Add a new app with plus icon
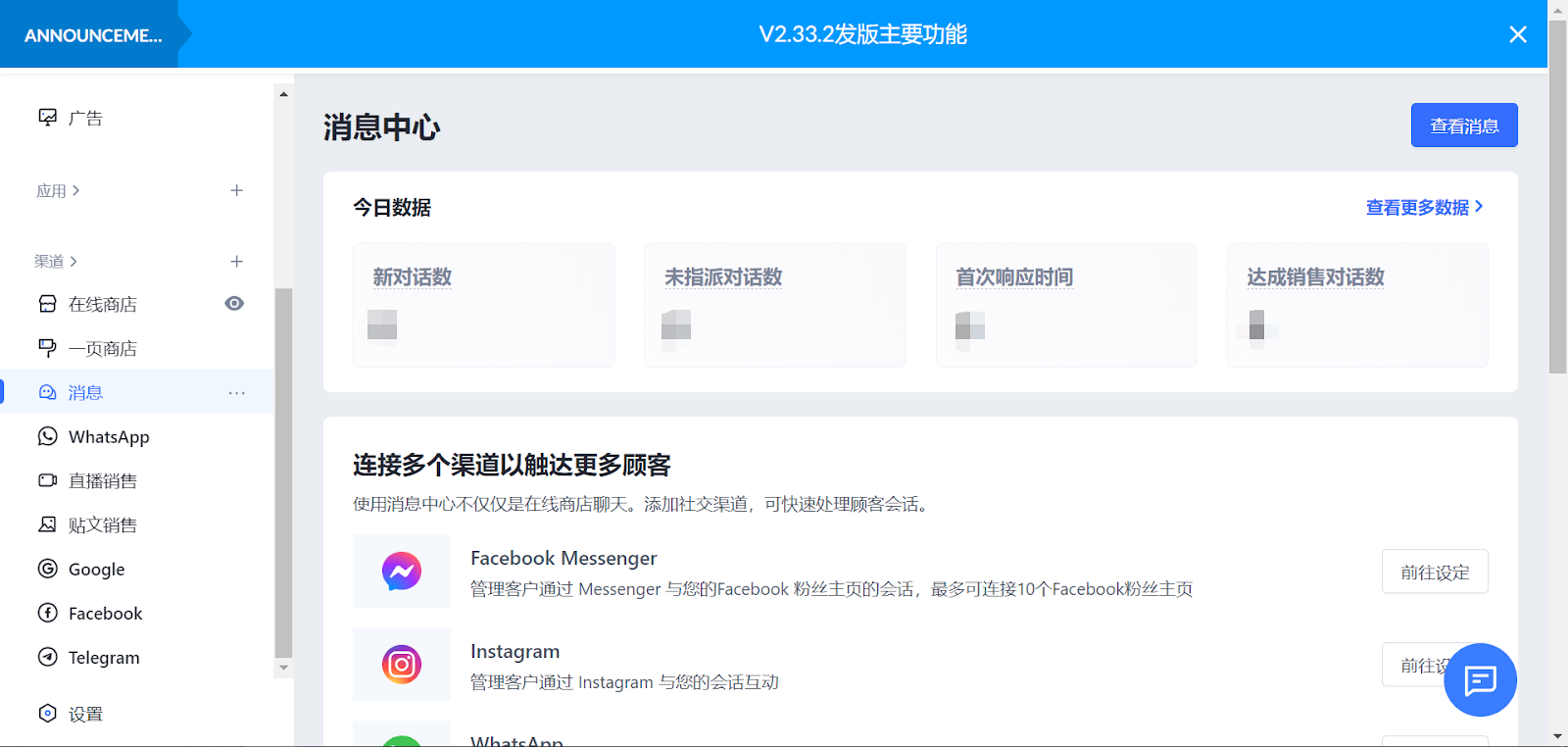Image resolution: width=1568 pixels, height=747 pixels. point(236,190)
